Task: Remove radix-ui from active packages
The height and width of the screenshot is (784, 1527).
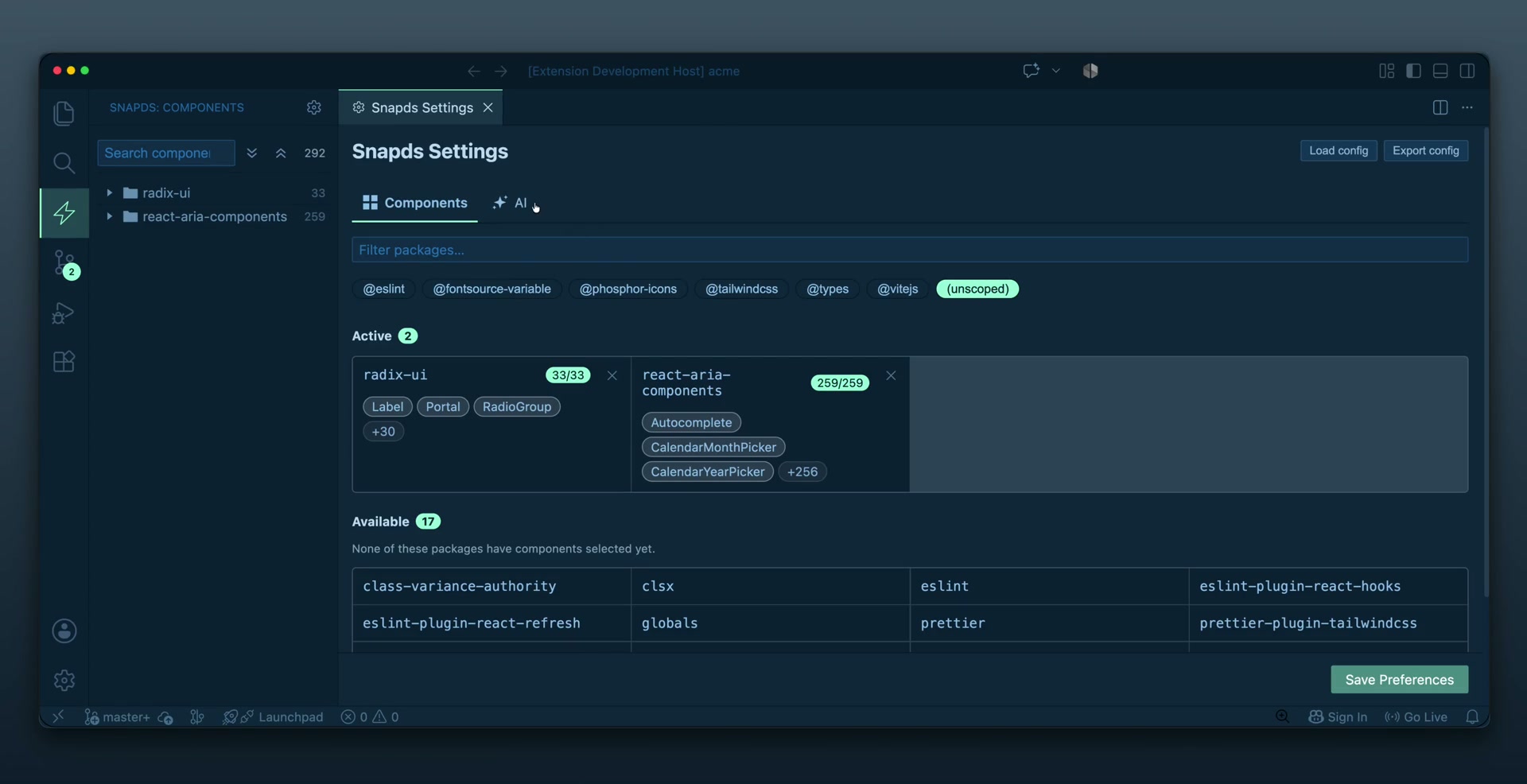Action: point(612,375)
